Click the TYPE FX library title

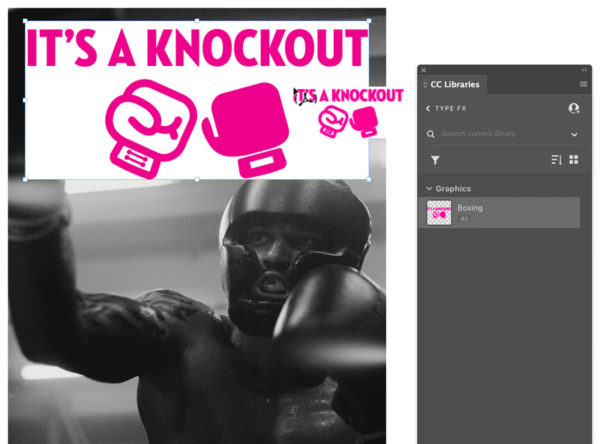tap(451, 109)
